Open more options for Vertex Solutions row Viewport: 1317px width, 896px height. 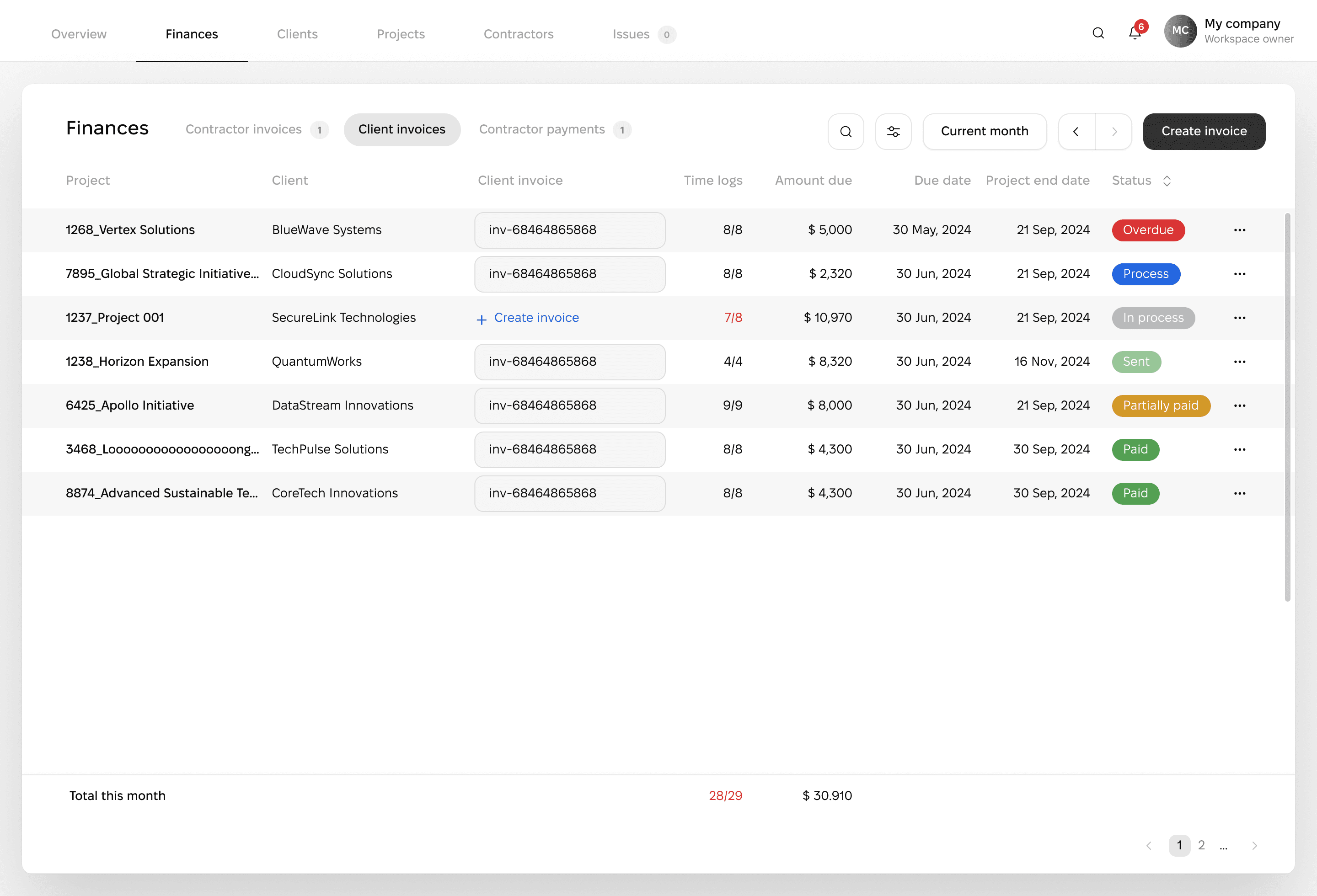(x=1239, y=230)
